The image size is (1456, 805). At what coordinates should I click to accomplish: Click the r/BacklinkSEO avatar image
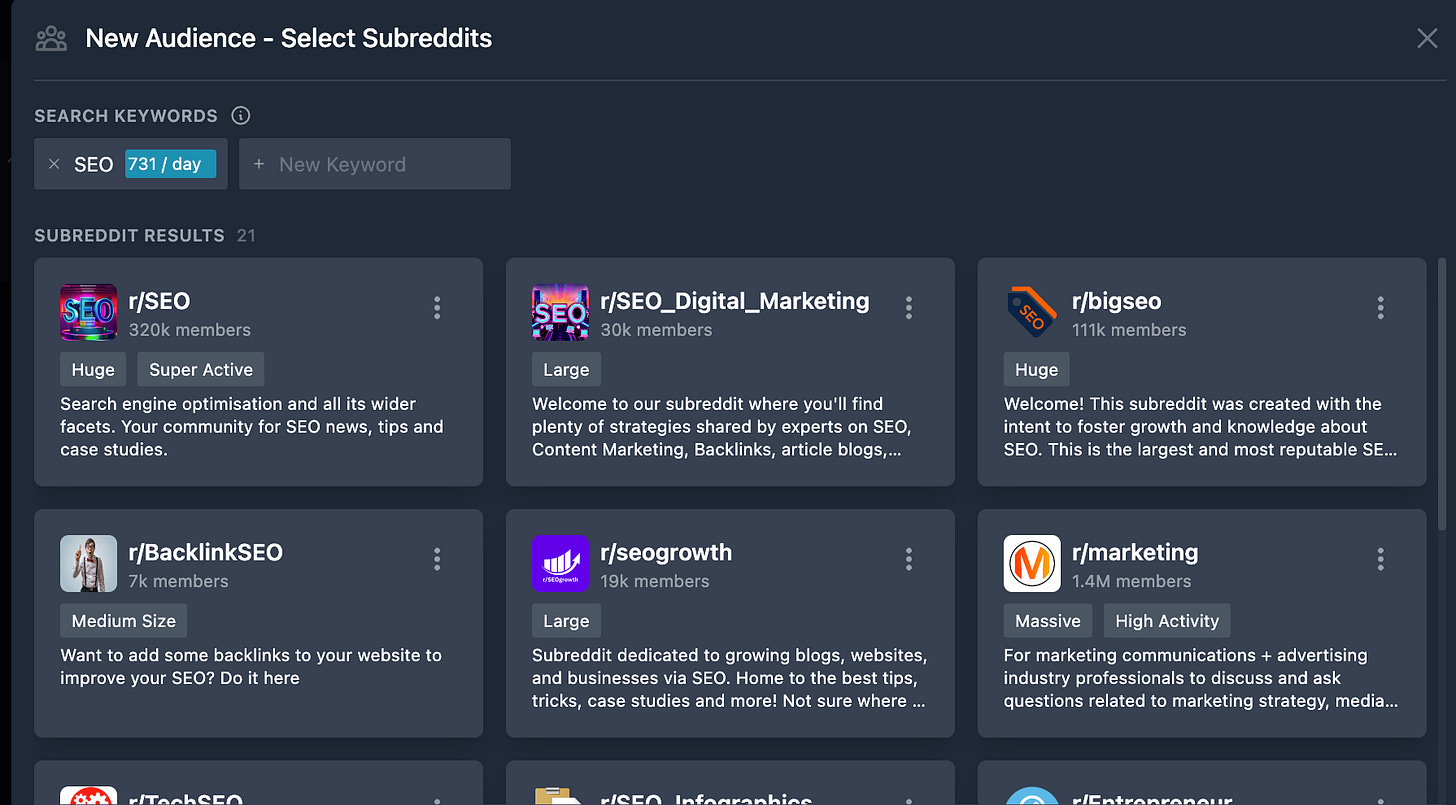click(89, 564)
